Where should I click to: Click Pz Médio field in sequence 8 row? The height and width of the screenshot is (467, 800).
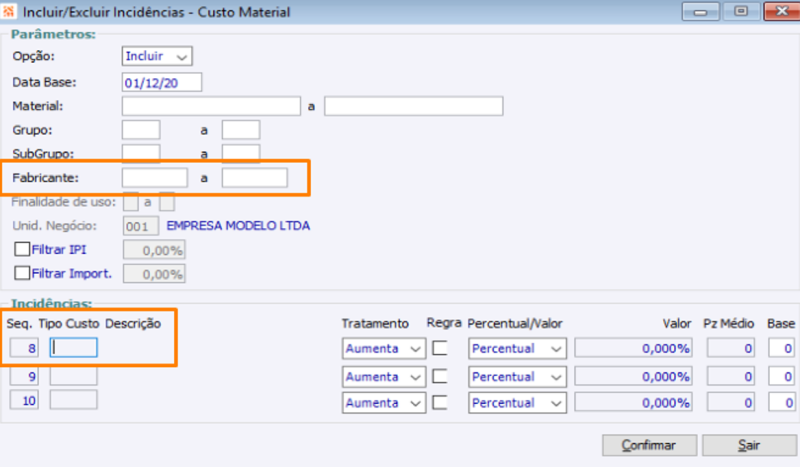click(x=731, y=348)
